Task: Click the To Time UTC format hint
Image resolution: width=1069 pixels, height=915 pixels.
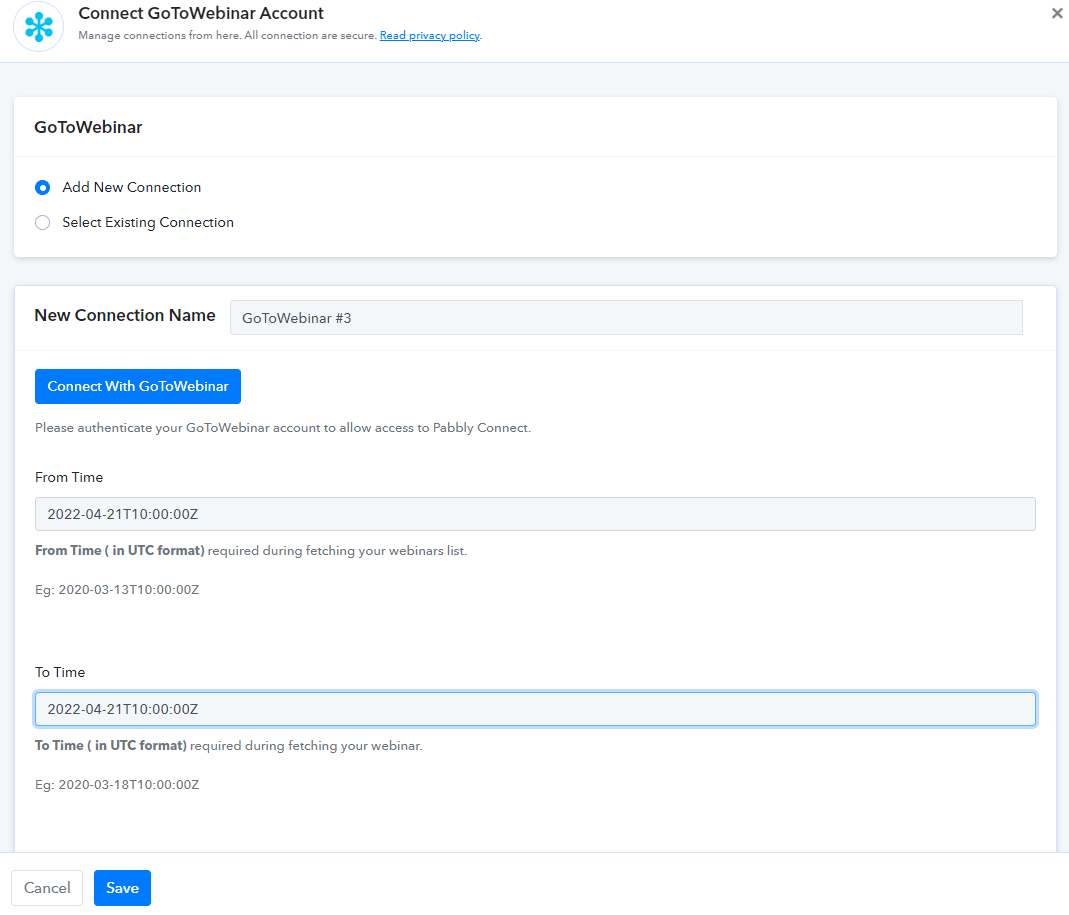Action: (x=228, y=746)
